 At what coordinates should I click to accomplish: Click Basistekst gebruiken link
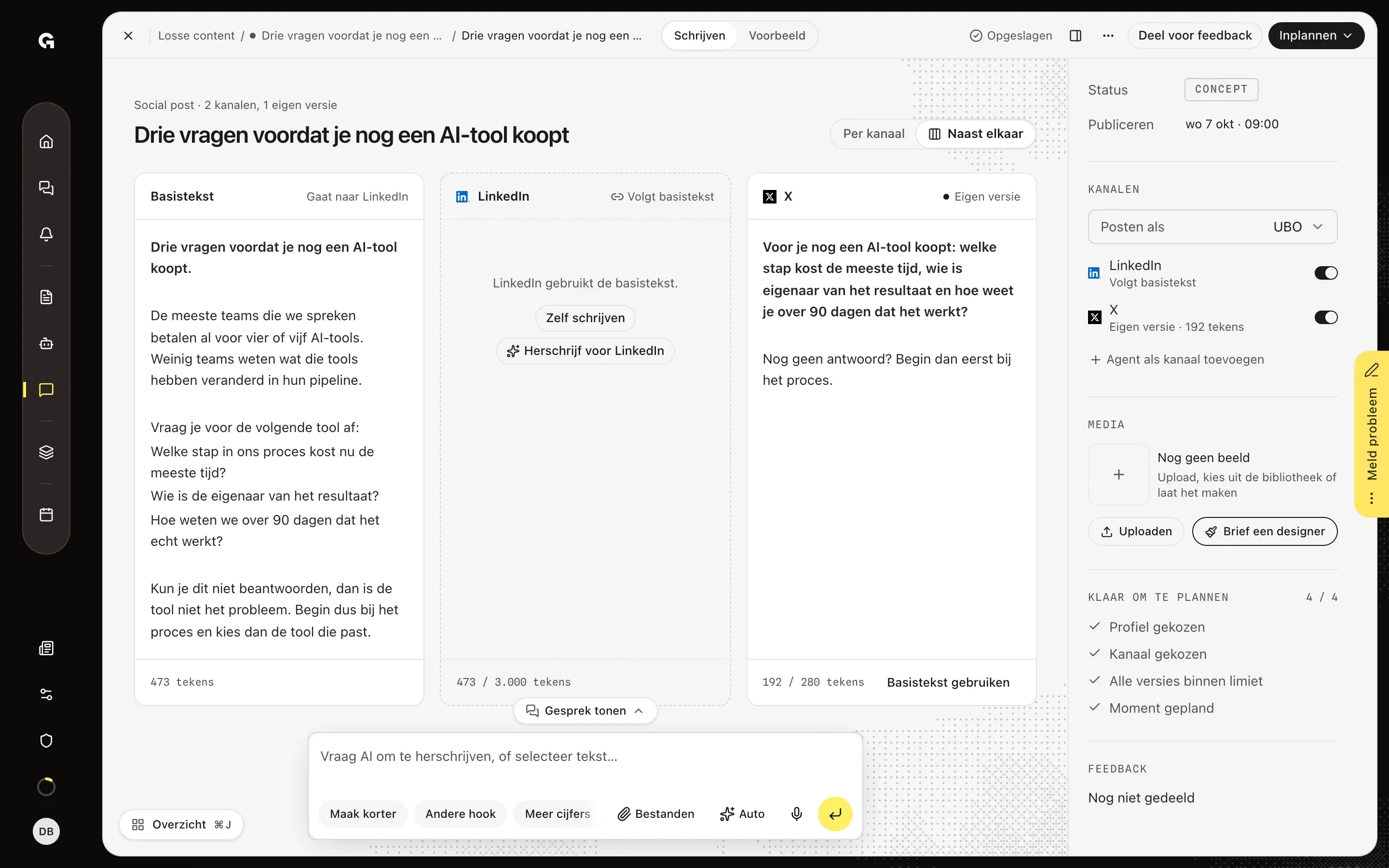click(948, 682)
